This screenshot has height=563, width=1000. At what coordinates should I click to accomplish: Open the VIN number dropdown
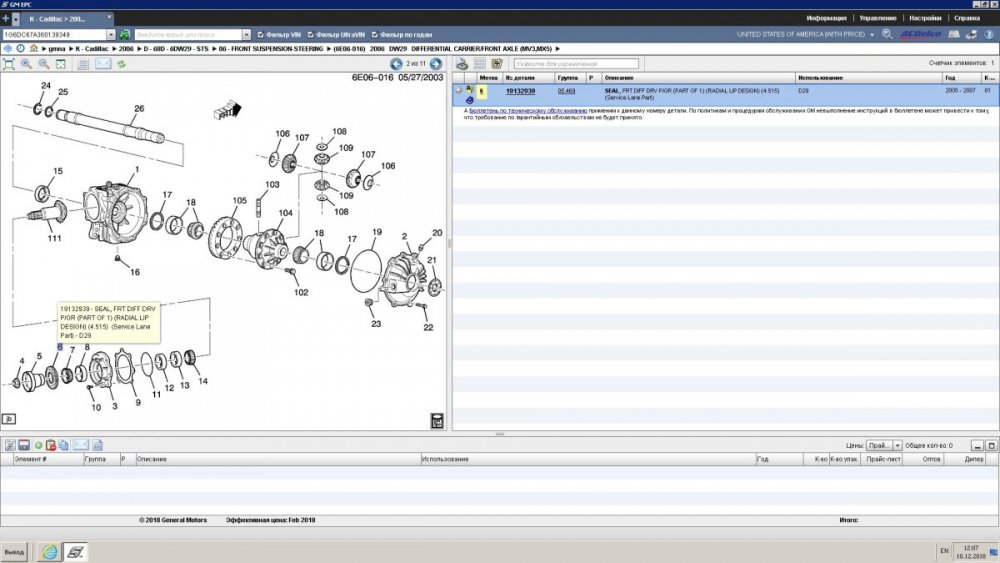pyautogui.click(x=111, y=34)
